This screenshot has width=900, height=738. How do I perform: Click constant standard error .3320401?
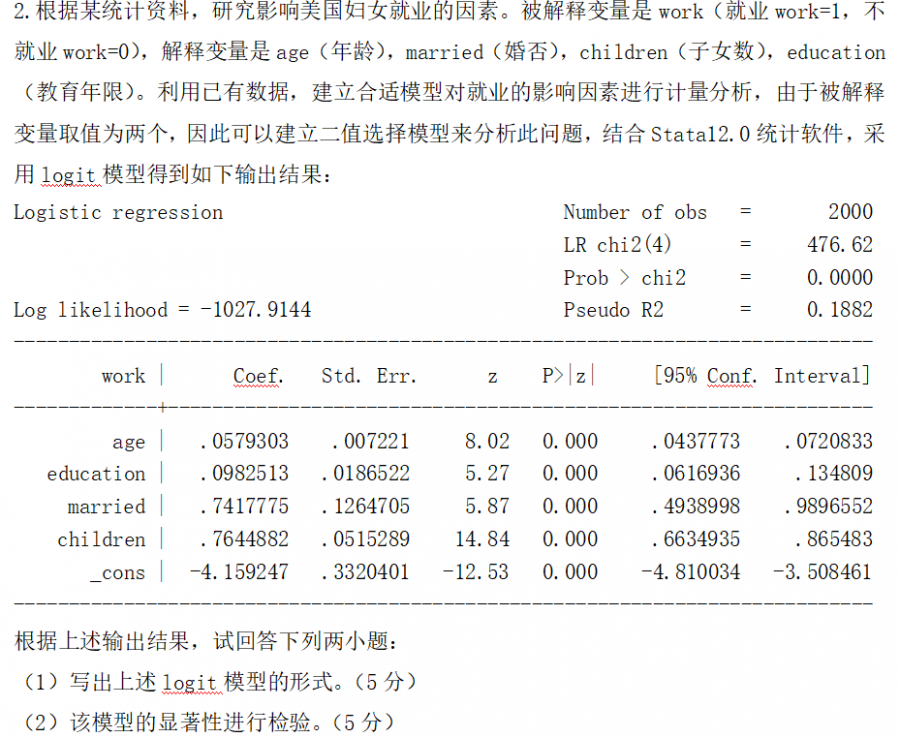tap(365, 572)
